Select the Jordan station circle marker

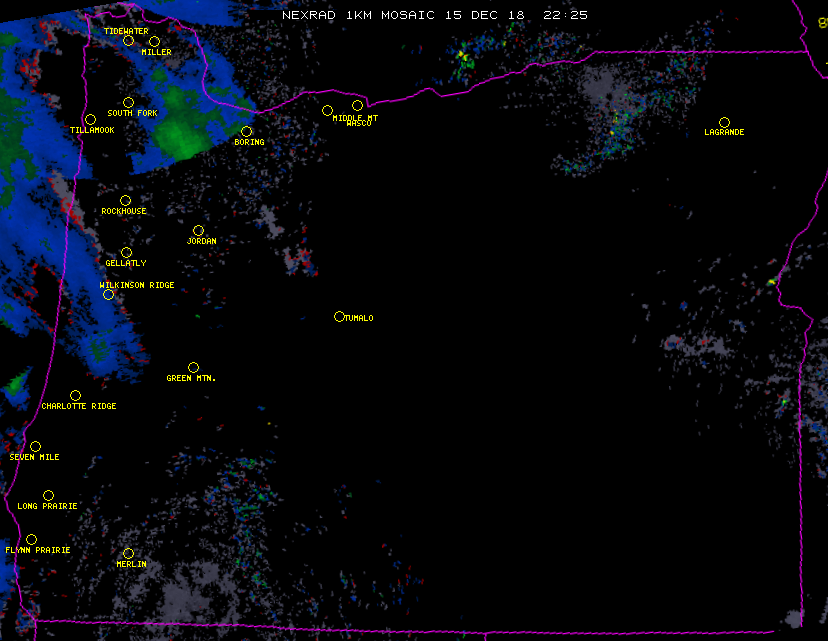(x=198, y=230)
